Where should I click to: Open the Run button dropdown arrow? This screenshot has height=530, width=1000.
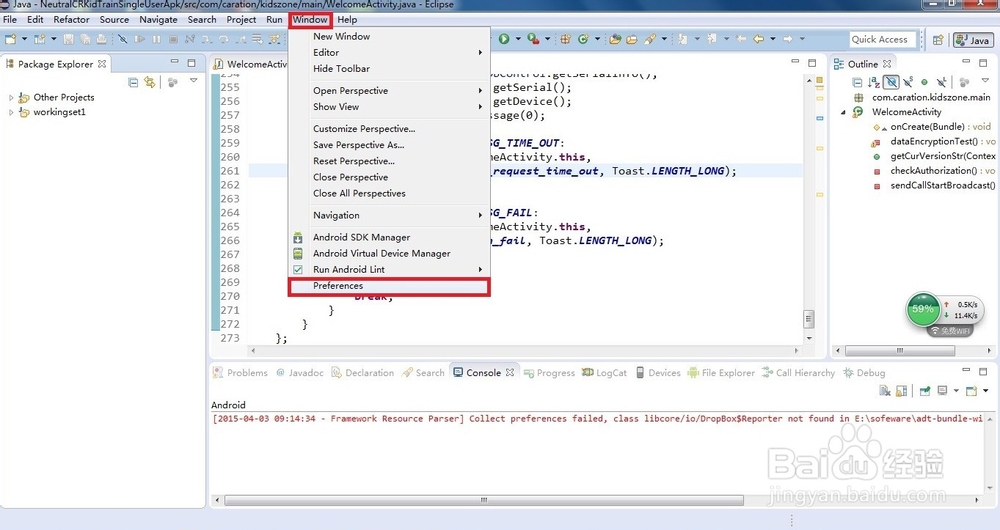[x=518, y=40]
